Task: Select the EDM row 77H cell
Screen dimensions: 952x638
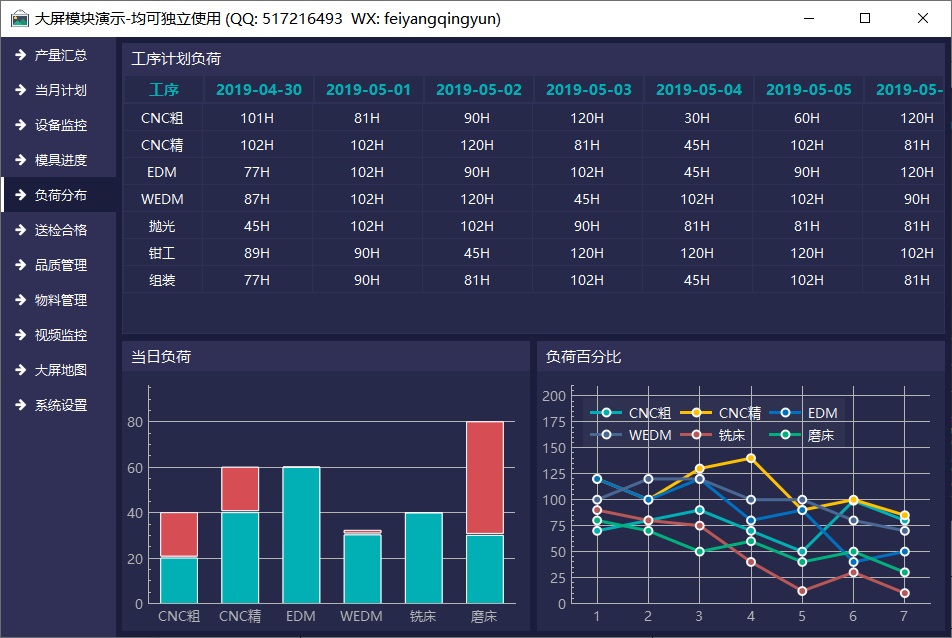Action: (x=257, y=172)
